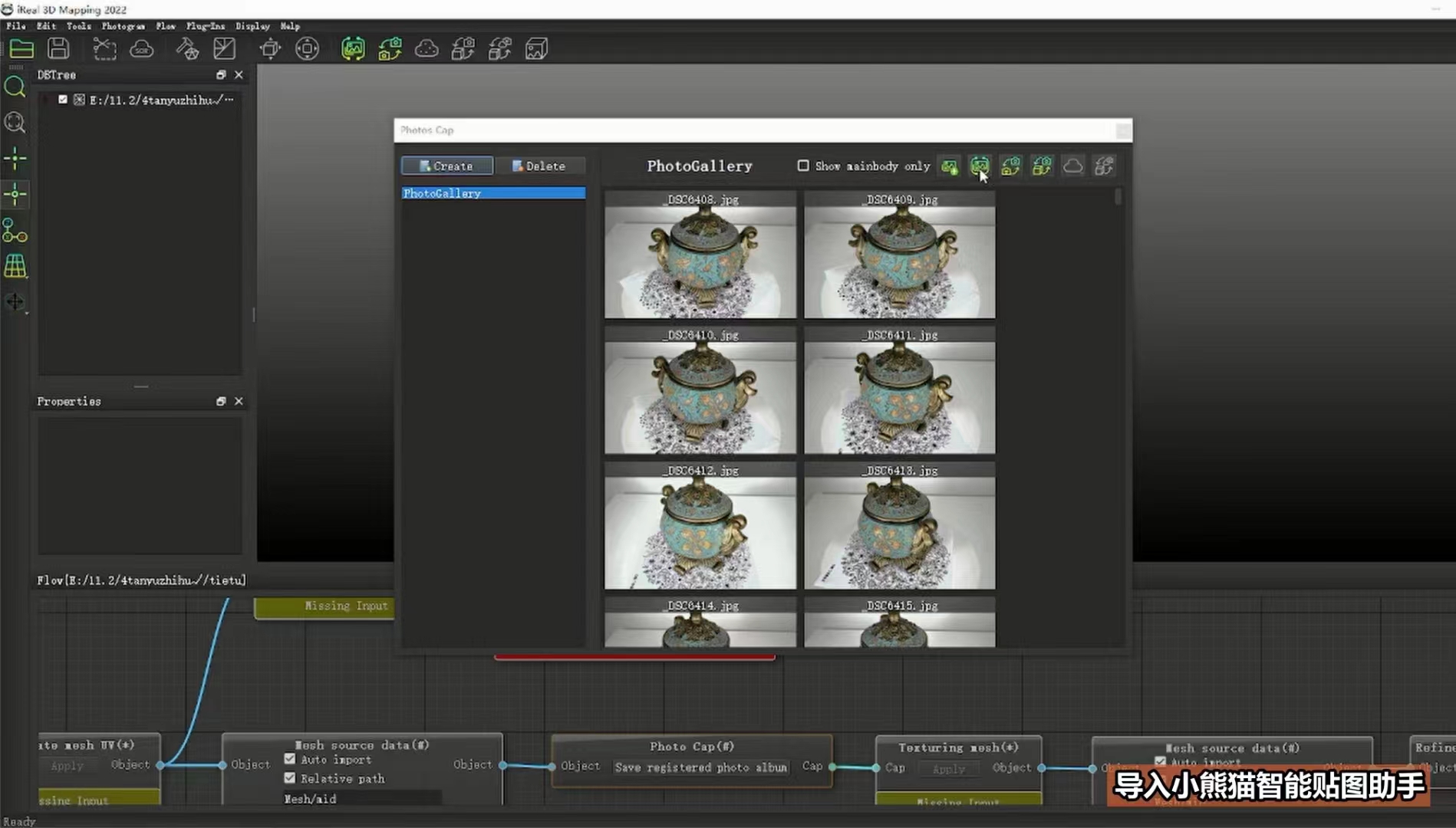
Task: Close the Properties panel
Action: pos(239,402)
